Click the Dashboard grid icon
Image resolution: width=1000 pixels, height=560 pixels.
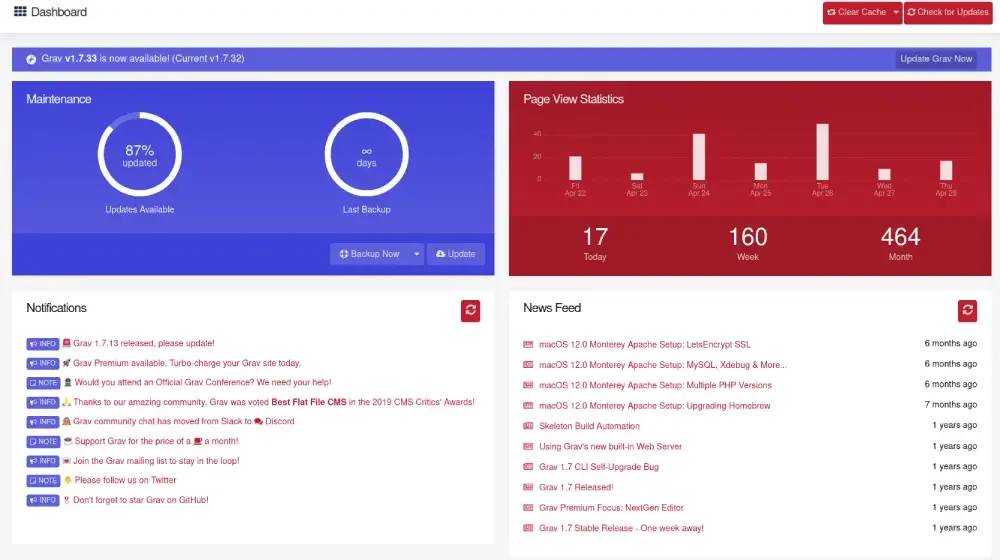click(20, 11)
